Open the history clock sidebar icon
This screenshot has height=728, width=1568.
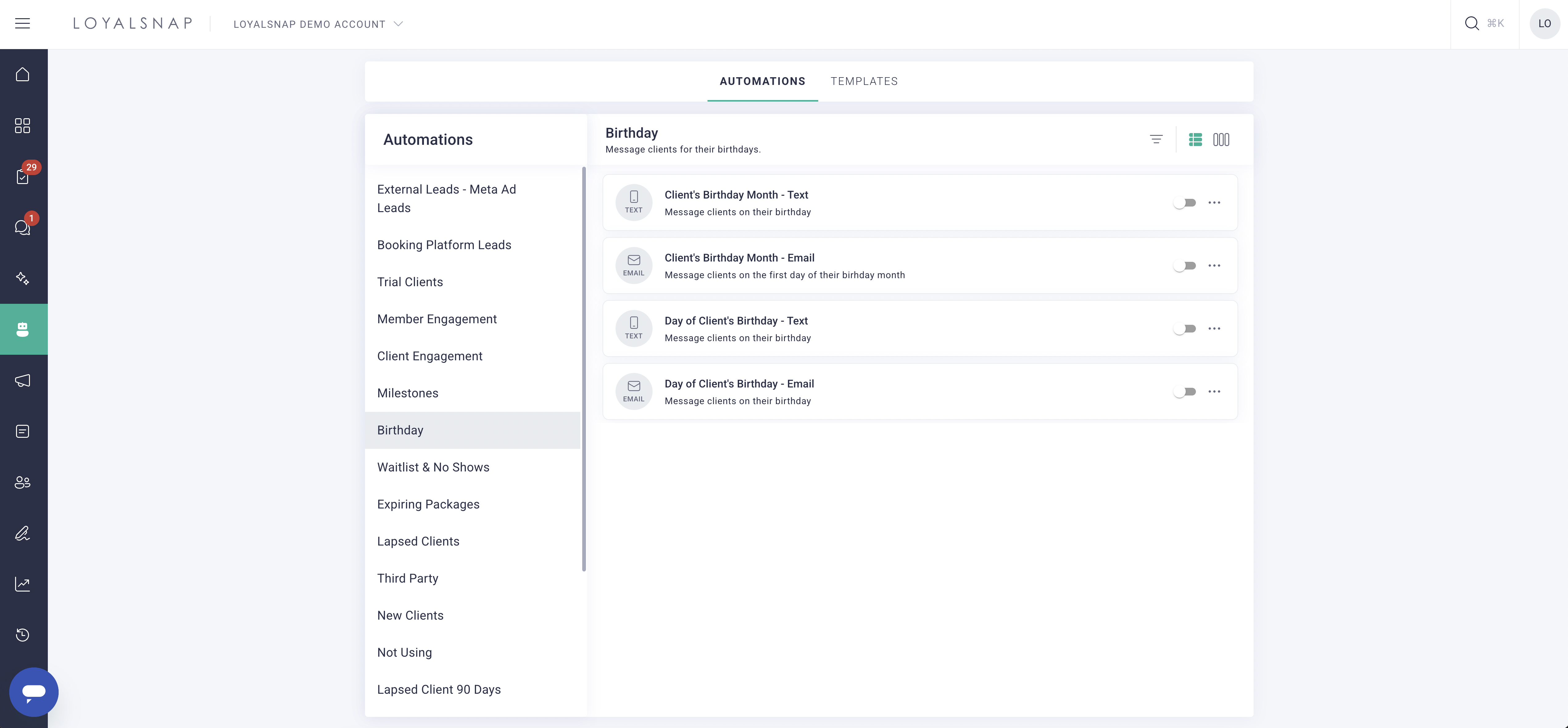point(23,635)
